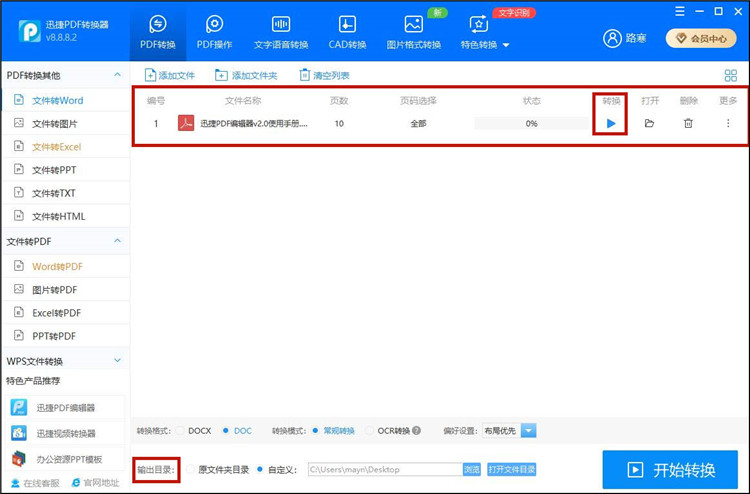The image size is (750, 494).
Task: Select the DOCX format radio button
Action: (x=180, y=431)
